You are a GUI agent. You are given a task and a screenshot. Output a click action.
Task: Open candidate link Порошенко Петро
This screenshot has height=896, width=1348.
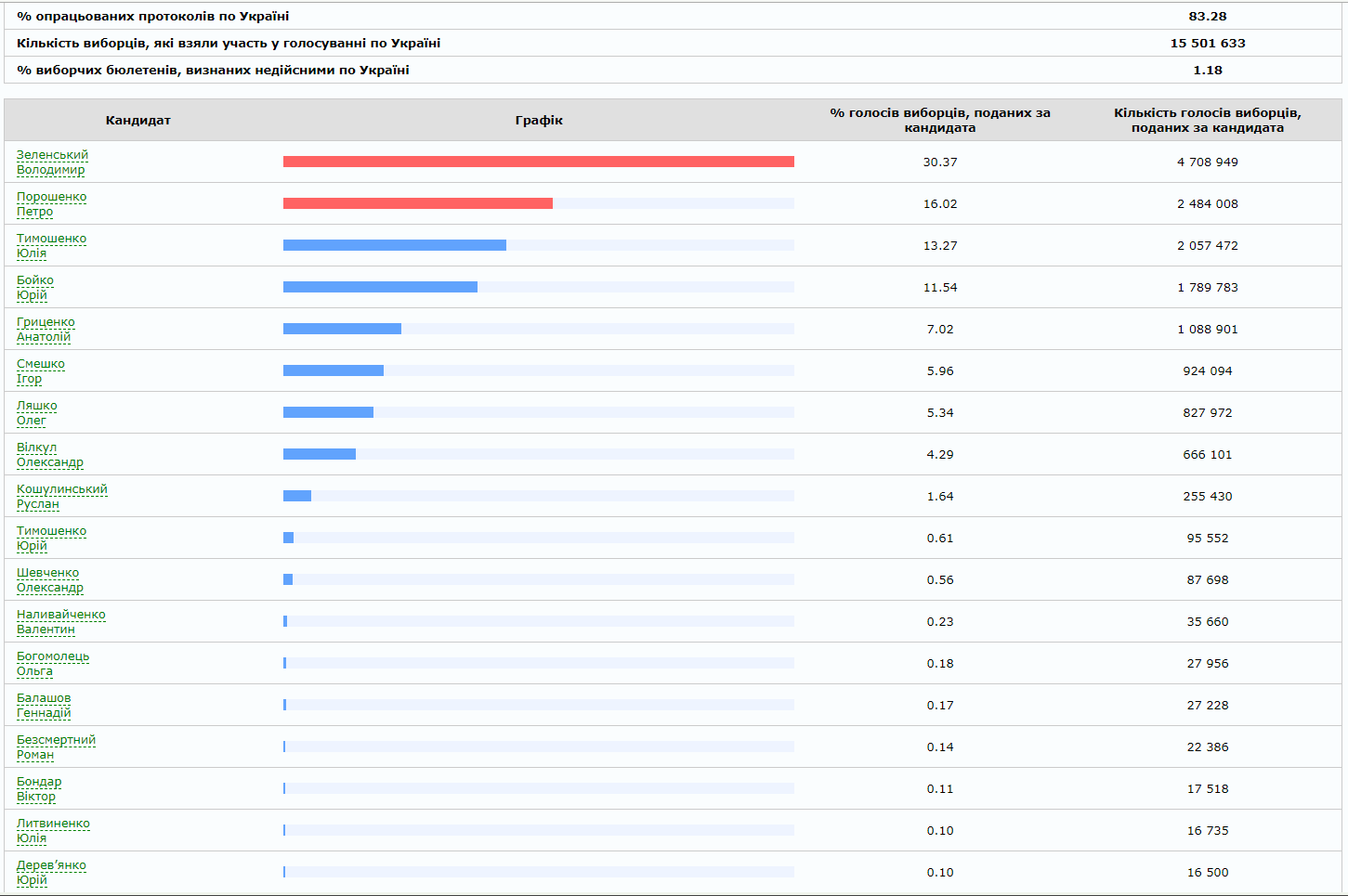[51, 197]
